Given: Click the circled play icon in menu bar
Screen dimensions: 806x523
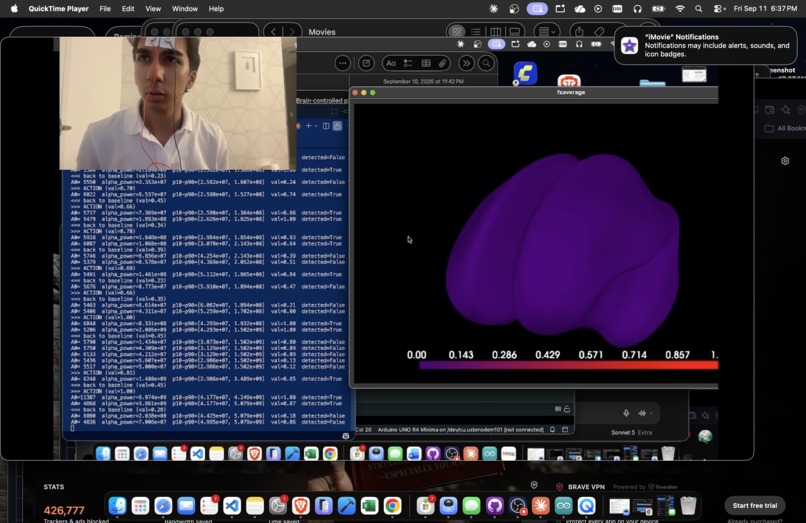Looking at the screenshot, I should pyautogui.click(x=598, y=8).
